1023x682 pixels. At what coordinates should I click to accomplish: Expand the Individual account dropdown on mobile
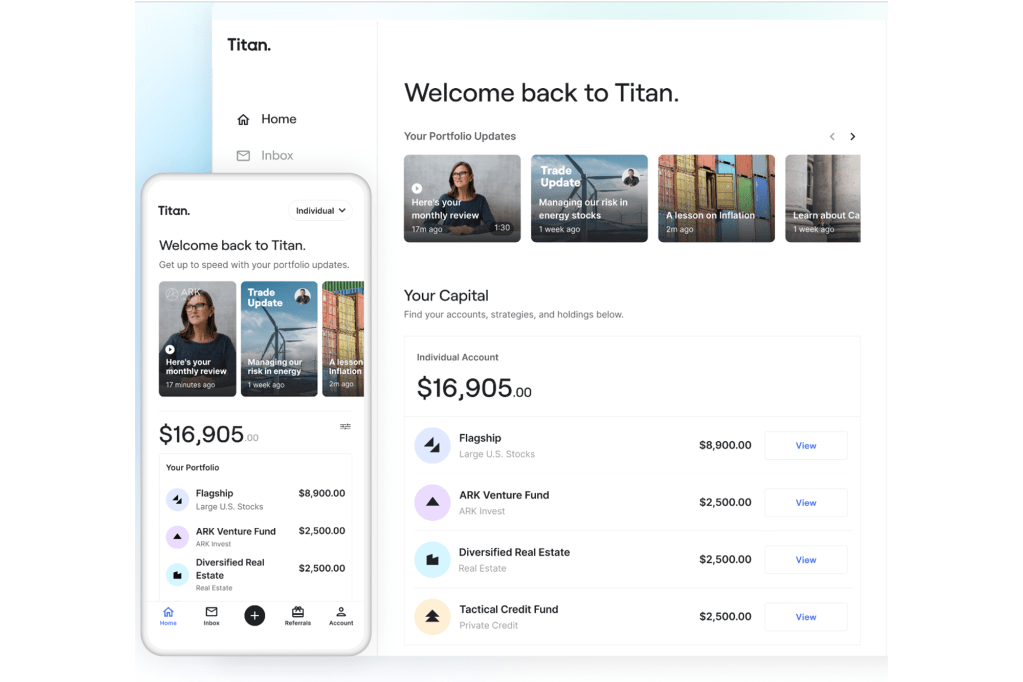pyautogui.click(x=320, y=211)
